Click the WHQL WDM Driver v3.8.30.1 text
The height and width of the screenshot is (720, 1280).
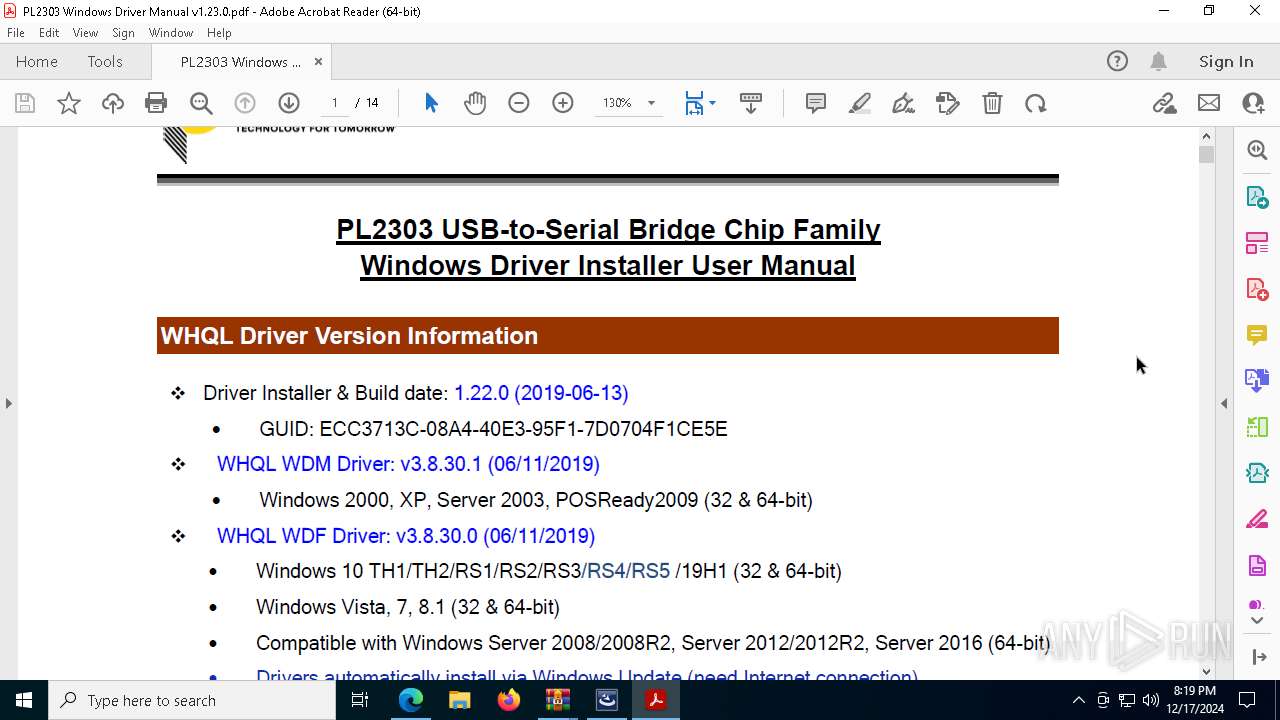408,464
